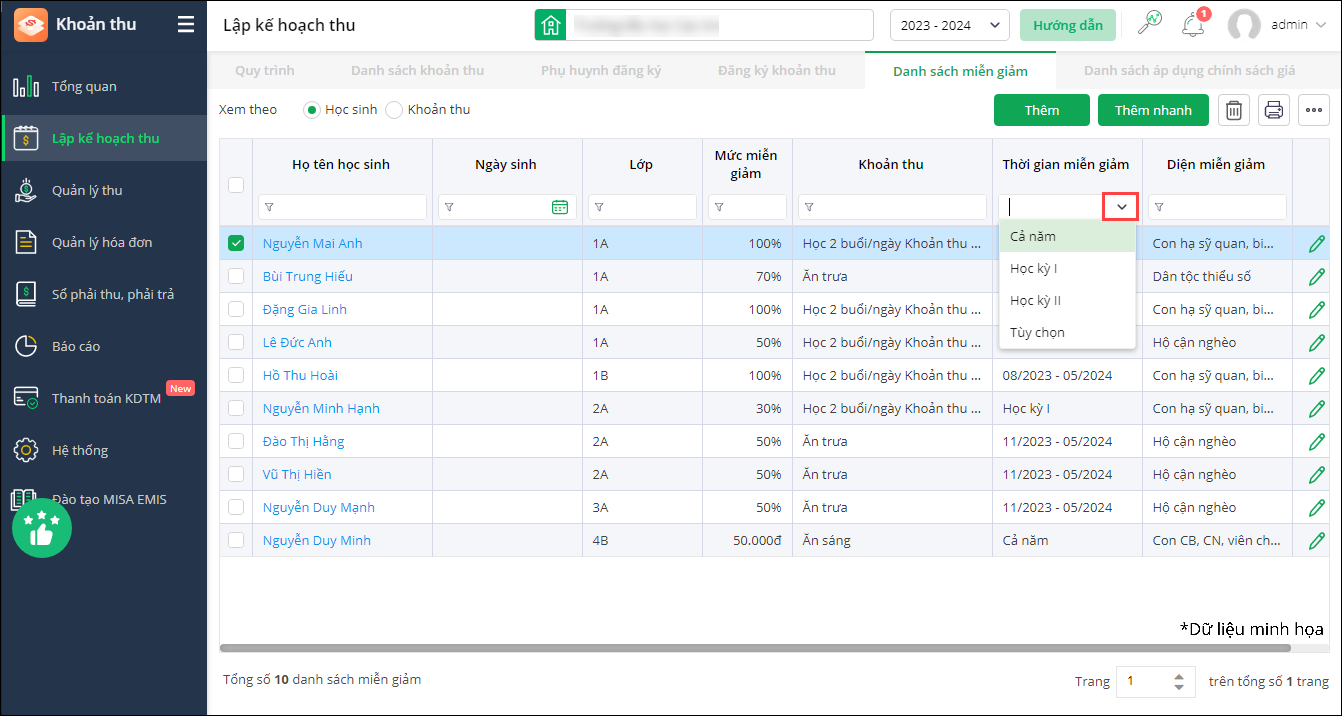Click the thumbs-up feedback badge

pos(42,528)
